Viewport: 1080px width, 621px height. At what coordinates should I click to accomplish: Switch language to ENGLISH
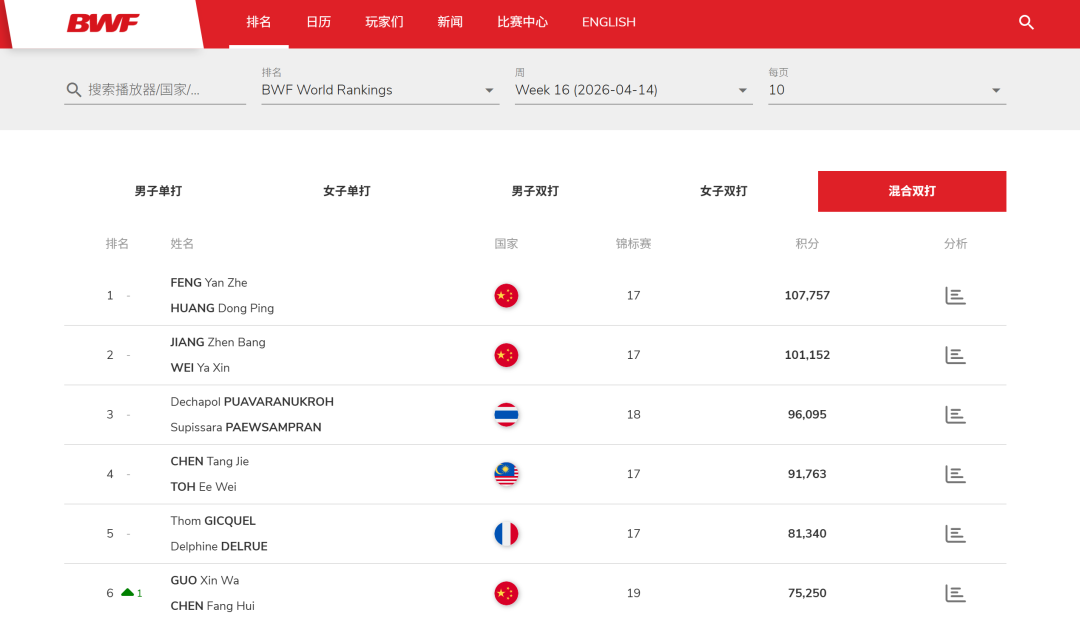608,22
